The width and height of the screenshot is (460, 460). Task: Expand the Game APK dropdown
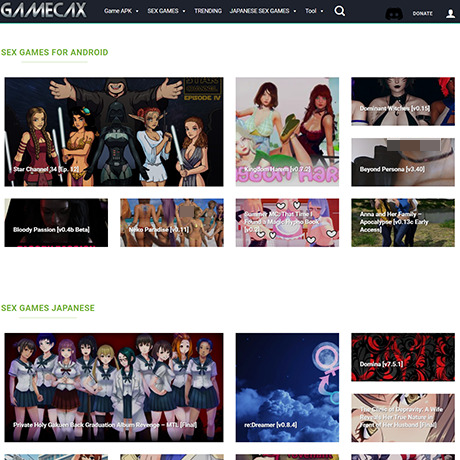coord(121,11)
